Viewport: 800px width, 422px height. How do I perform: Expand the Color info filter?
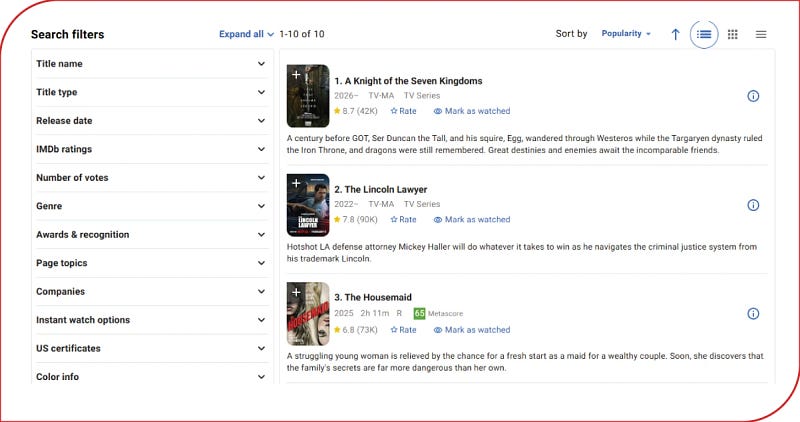click(x=151, y=377)
